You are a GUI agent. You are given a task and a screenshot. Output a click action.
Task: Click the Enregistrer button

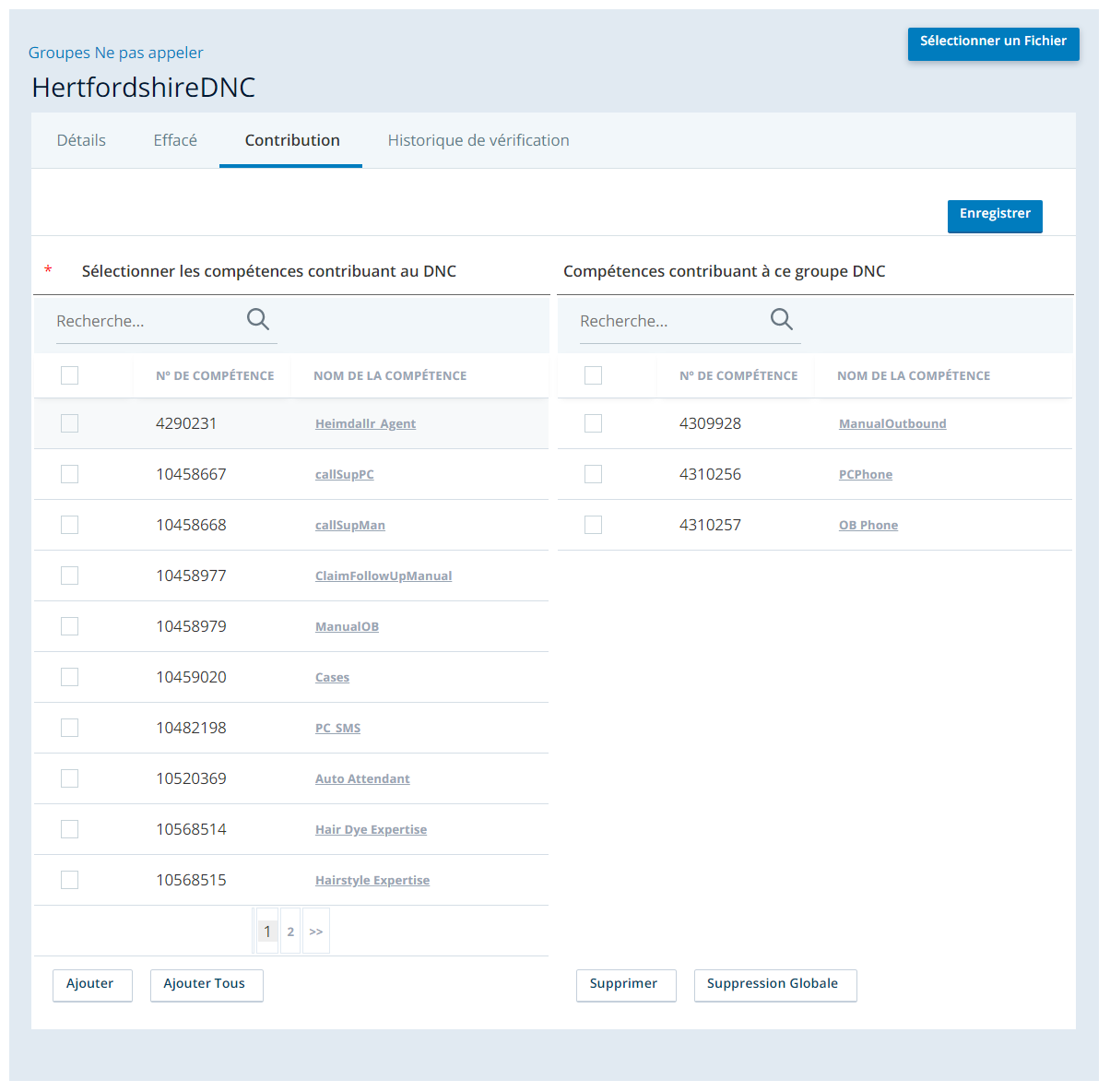click(x=995, y=215)
